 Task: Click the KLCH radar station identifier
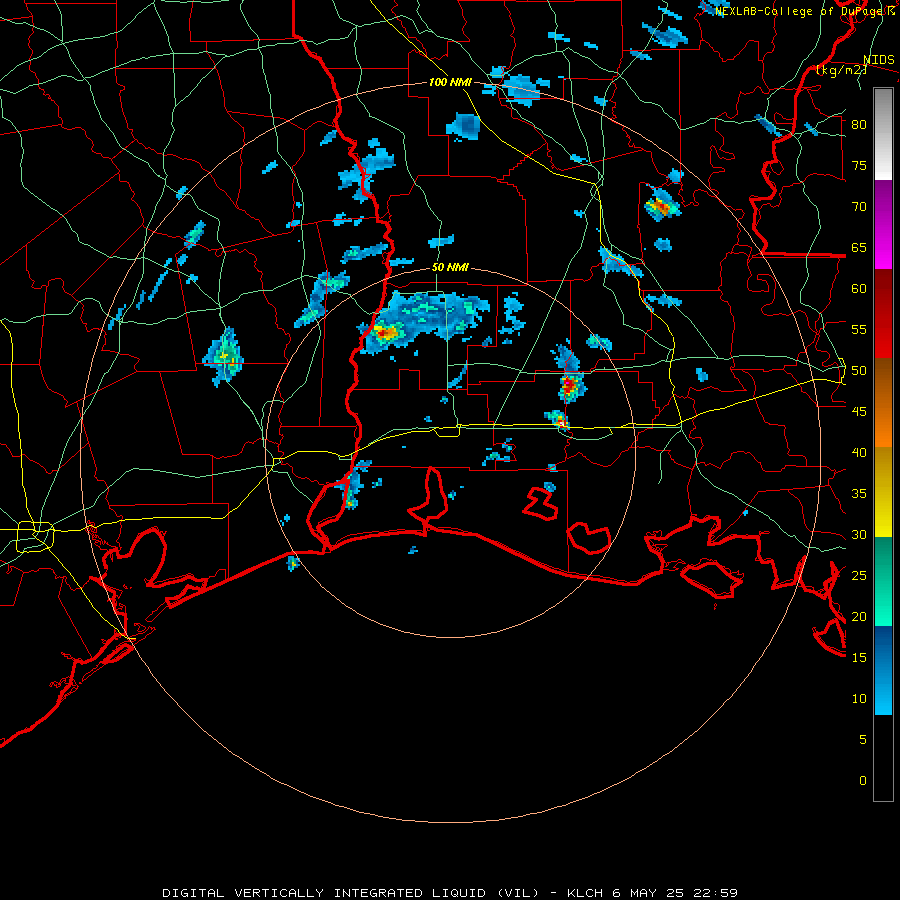pyautogui.click(x=585, y=893)
